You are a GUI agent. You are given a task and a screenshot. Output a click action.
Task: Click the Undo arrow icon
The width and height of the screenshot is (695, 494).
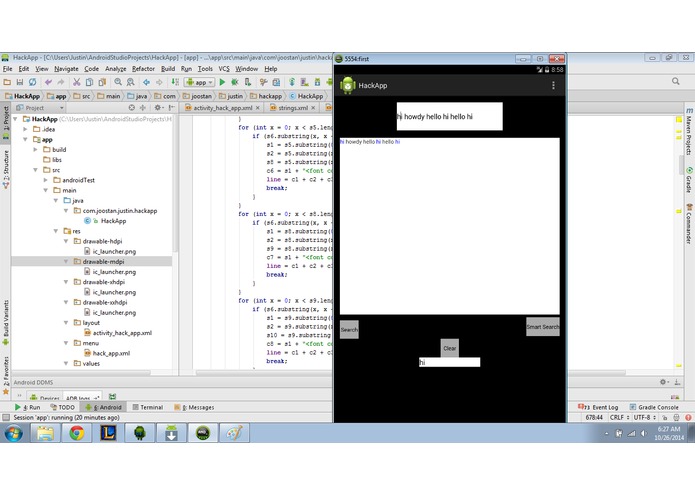click(48, 82)
